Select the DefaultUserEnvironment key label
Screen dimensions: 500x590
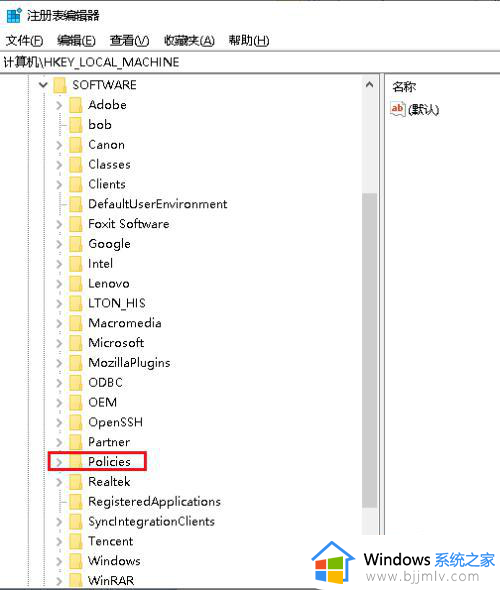[158, 204]
